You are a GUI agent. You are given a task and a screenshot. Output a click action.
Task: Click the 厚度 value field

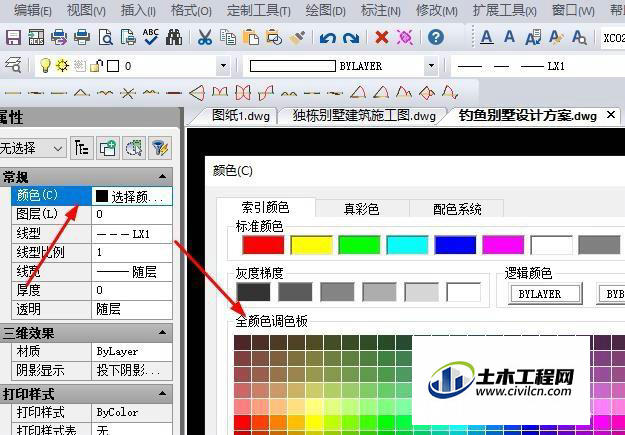pos(132,290)
